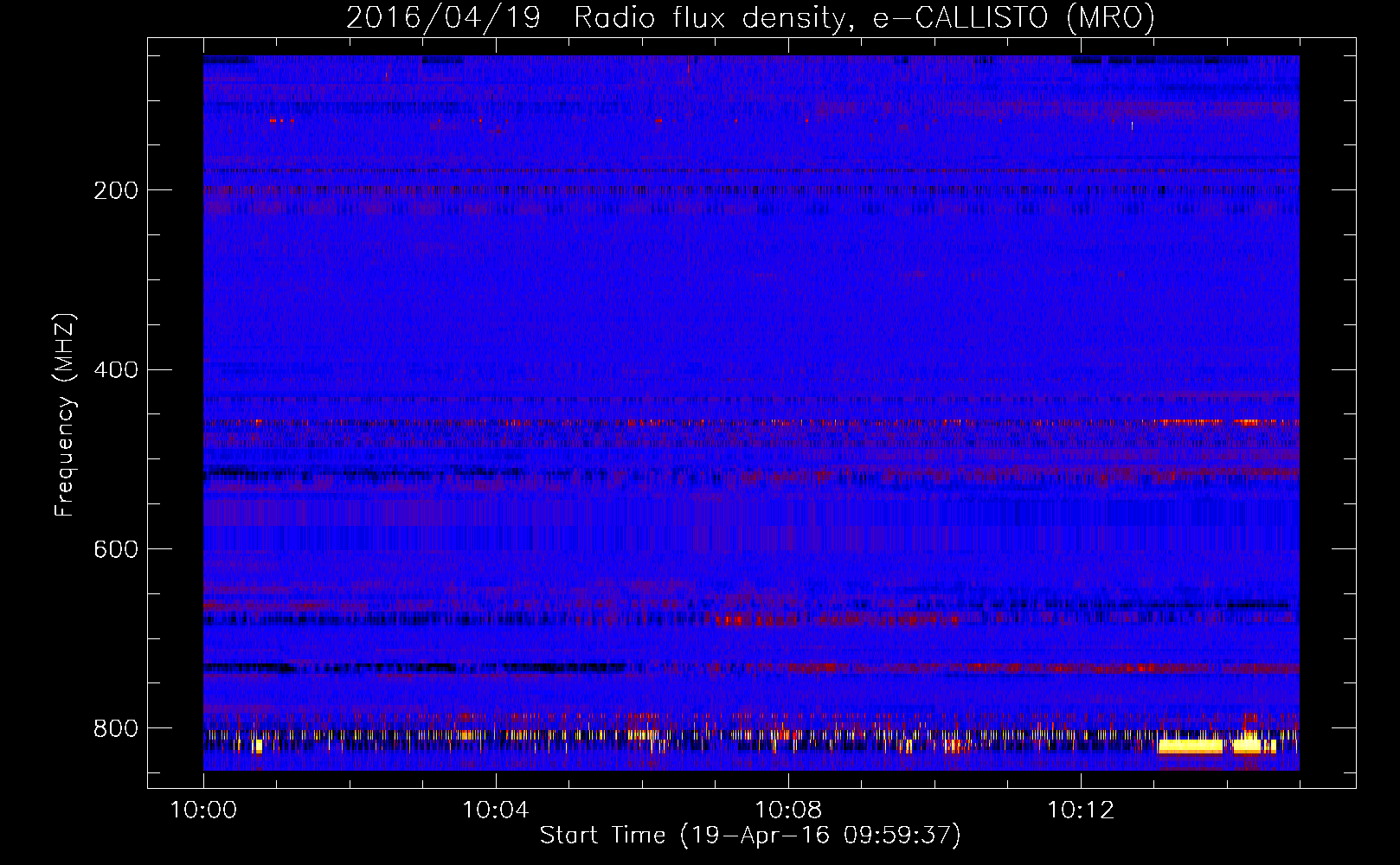Viewport: 1400px width, 865px height.
Task: Select the 600 frequency tick label
Action: (x=116, y=550)
